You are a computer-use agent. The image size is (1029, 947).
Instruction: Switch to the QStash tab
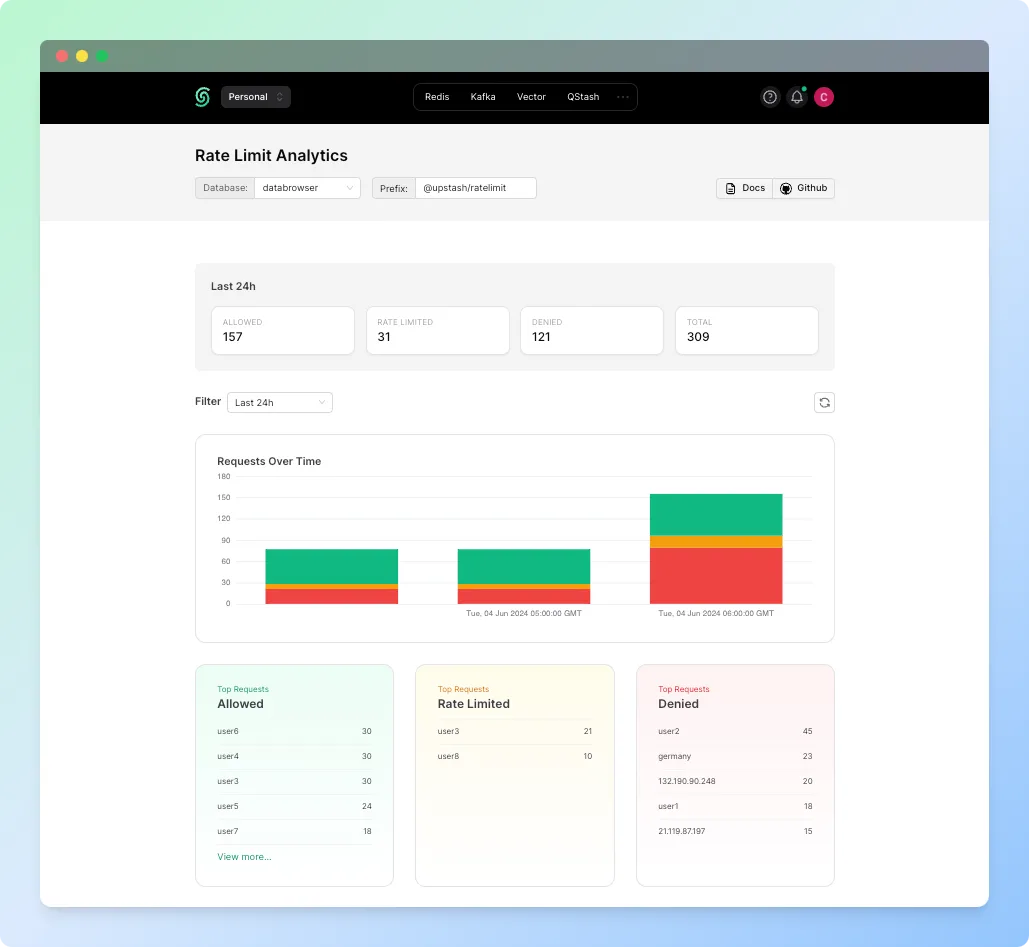[583, 97]
